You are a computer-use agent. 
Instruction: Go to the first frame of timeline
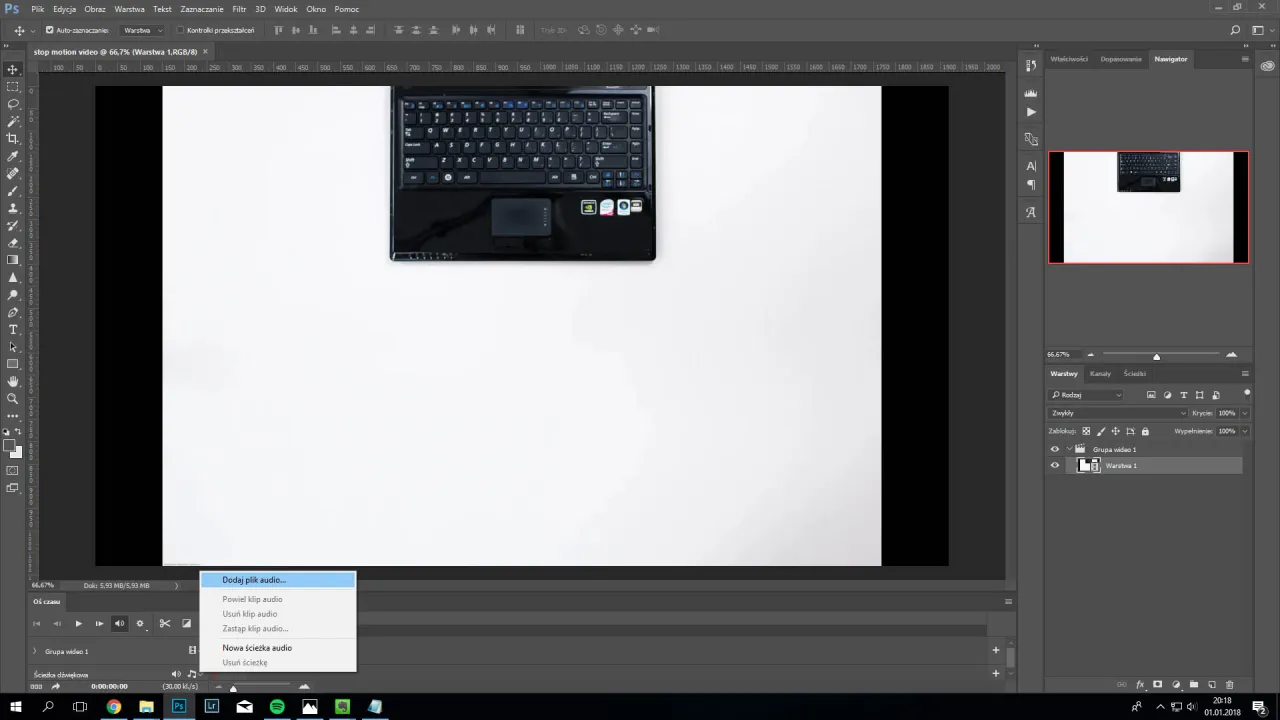[x=37, y=624]
